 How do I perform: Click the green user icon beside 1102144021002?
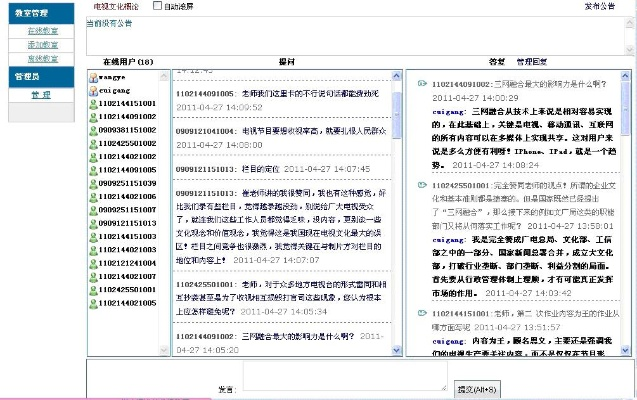pos(93,157)
